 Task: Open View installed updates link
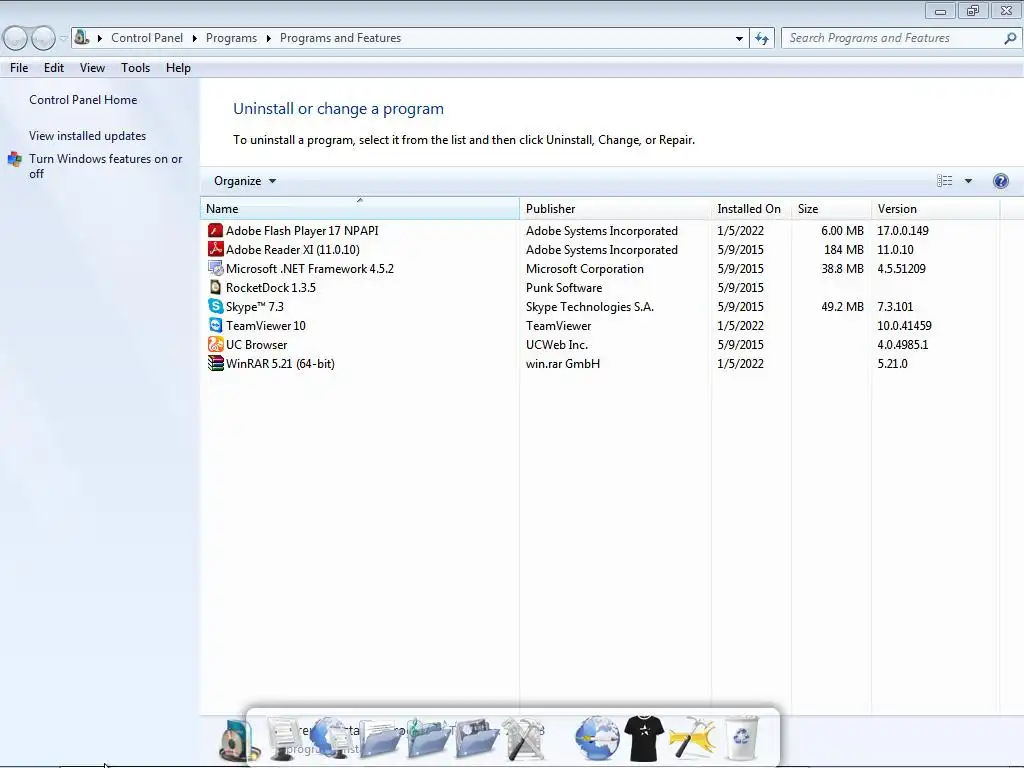[88, 136]
